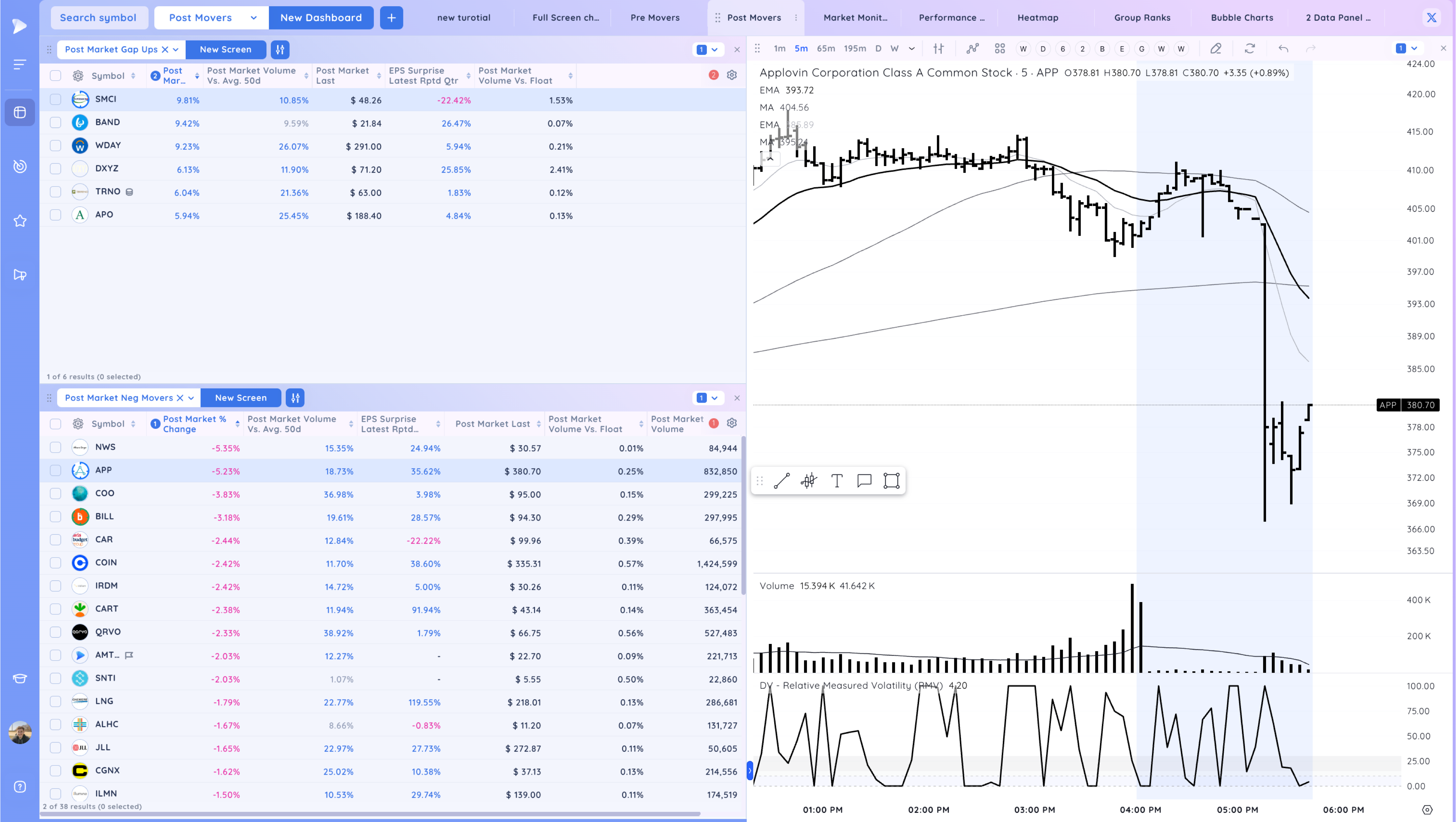1456x822 pixels.
Task: Expand the Post Market Gap Ups screen chevron
Action: point(176,50)
